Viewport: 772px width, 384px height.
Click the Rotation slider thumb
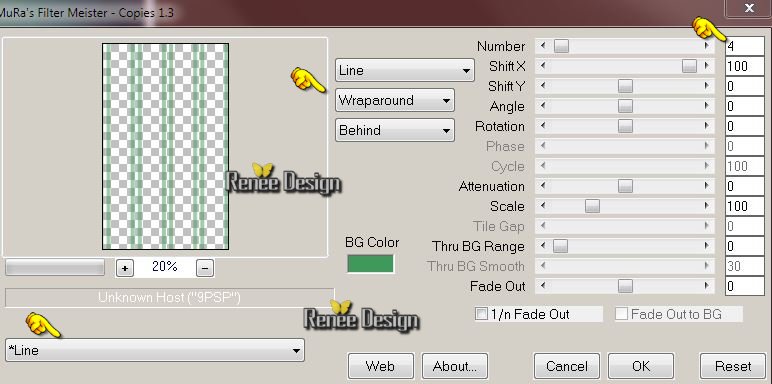(625, 126)
